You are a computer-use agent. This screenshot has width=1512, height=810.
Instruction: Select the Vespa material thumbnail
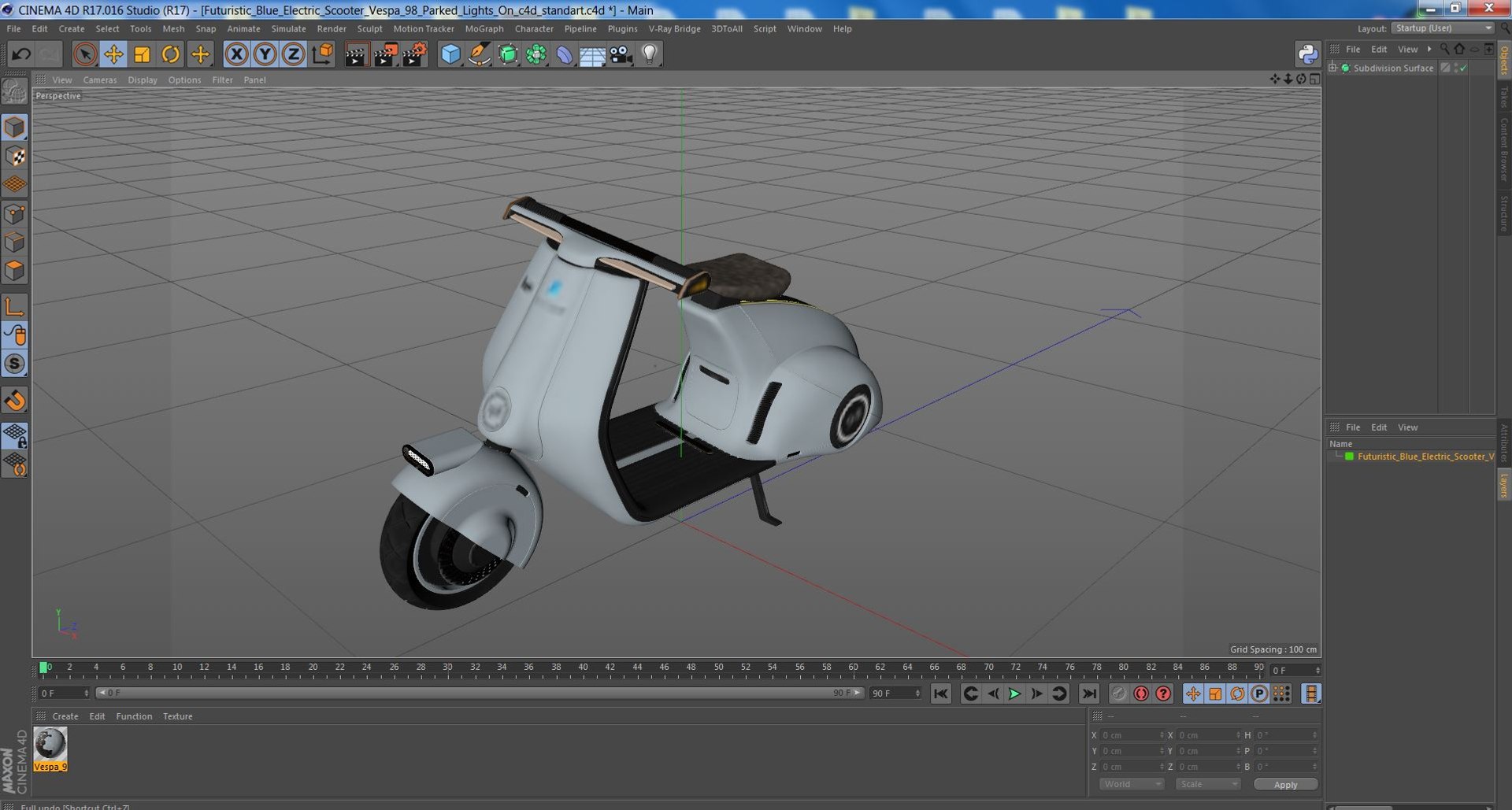click(50, 744)
